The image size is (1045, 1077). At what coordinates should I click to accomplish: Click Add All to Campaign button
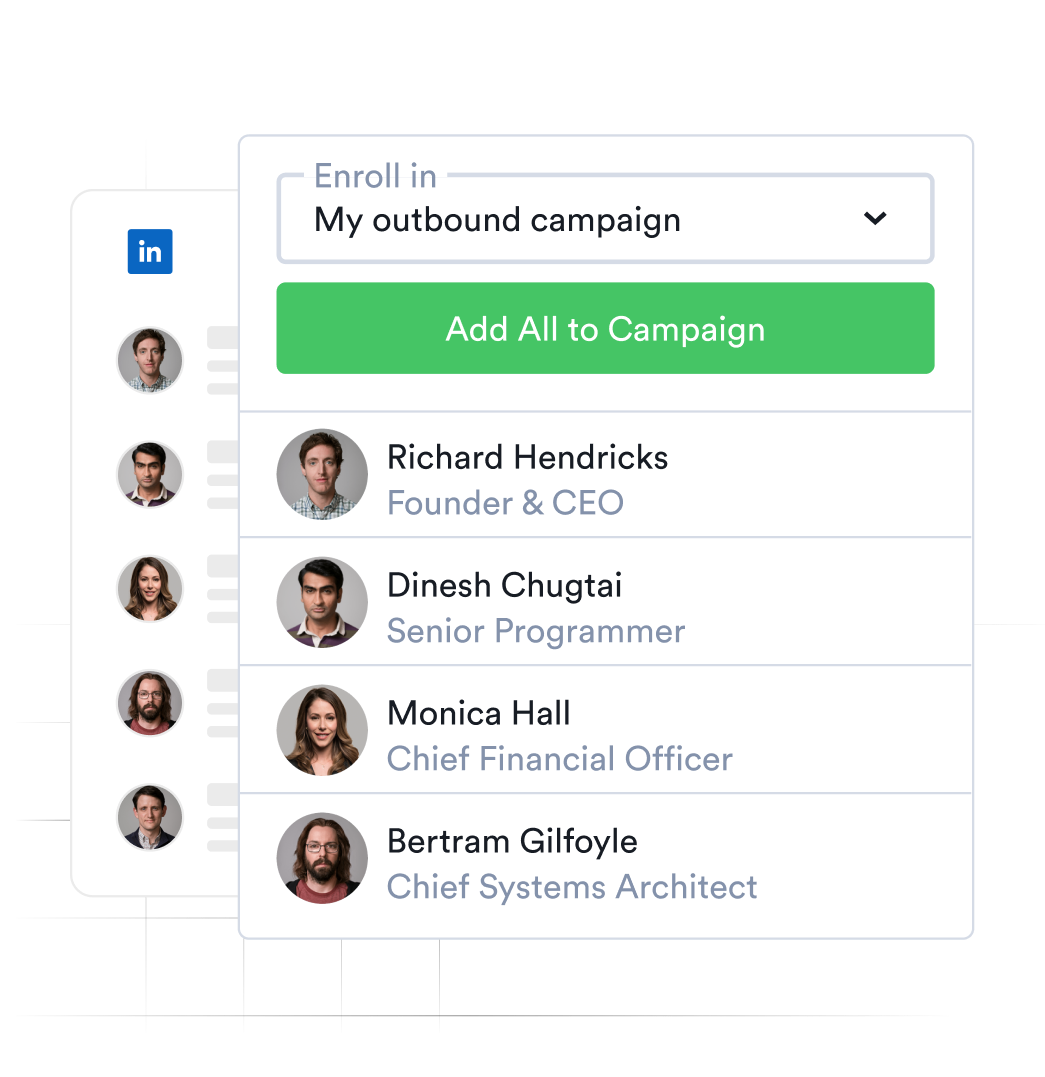[605, 328]
